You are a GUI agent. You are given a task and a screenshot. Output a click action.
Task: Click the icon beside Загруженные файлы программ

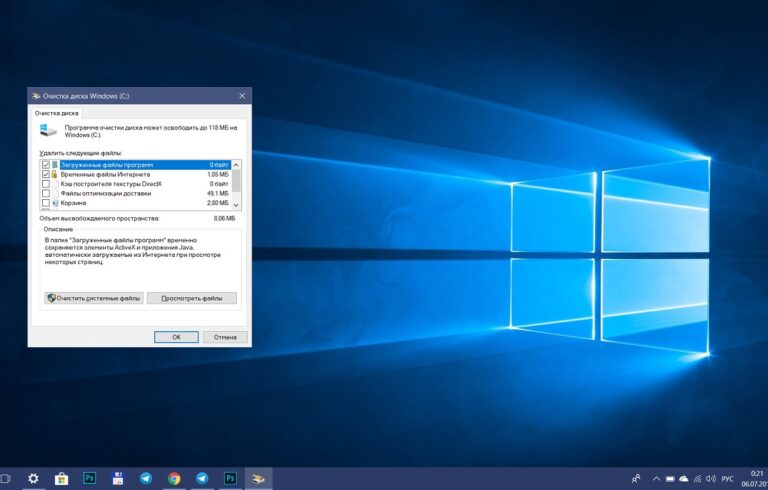click(x=55, y=165)
